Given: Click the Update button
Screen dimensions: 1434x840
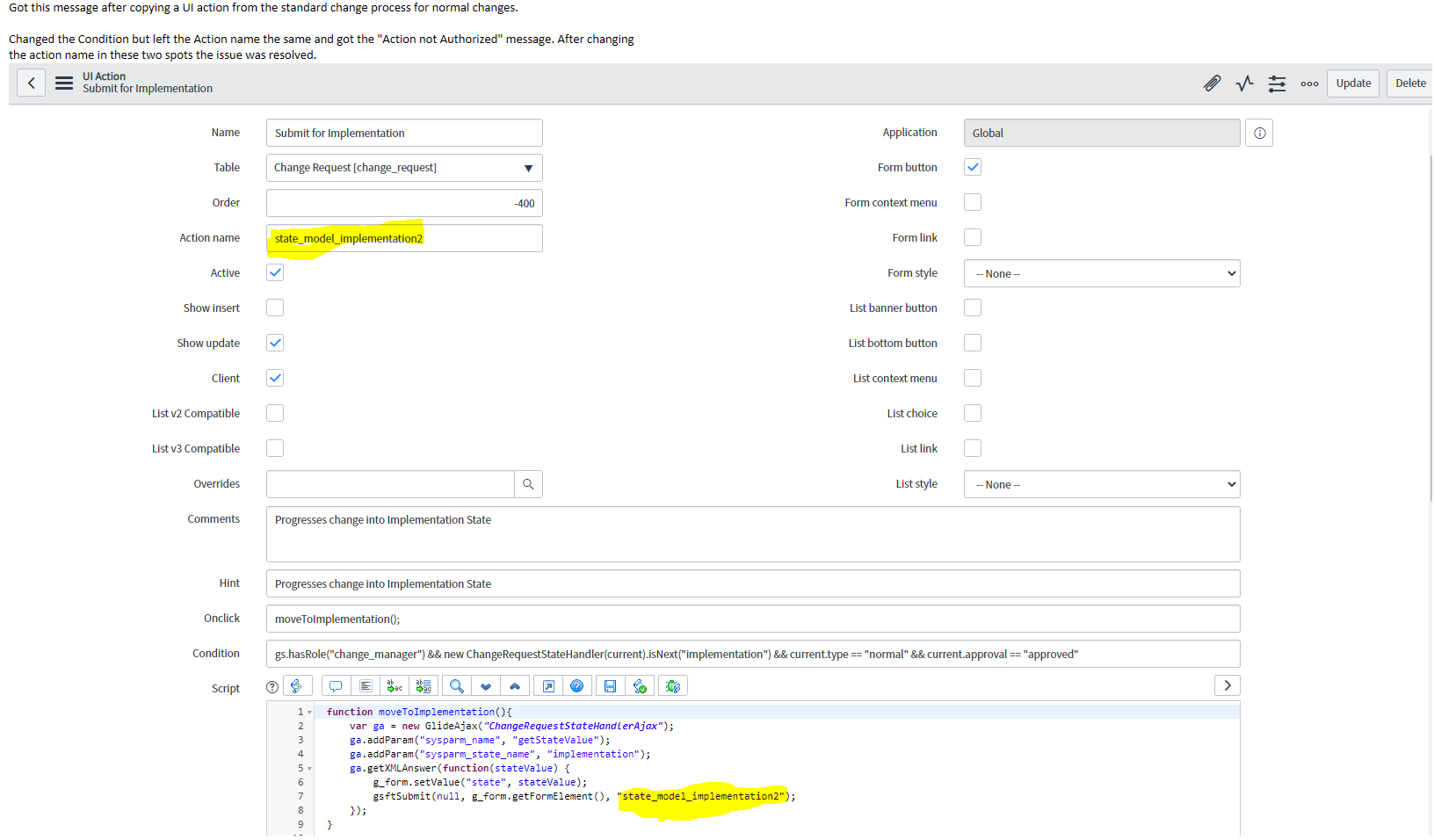Looking at the screenshot, I should point(1352,83).
